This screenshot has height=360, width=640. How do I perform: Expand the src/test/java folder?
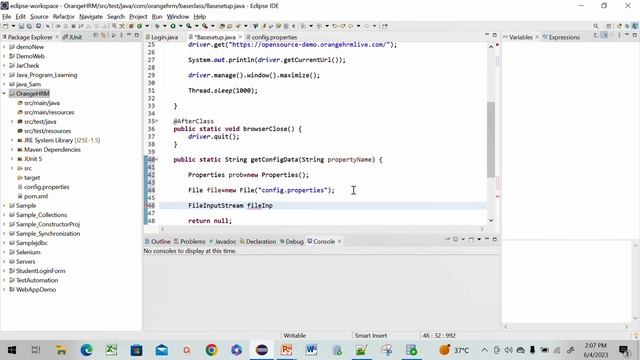(12, 122)
